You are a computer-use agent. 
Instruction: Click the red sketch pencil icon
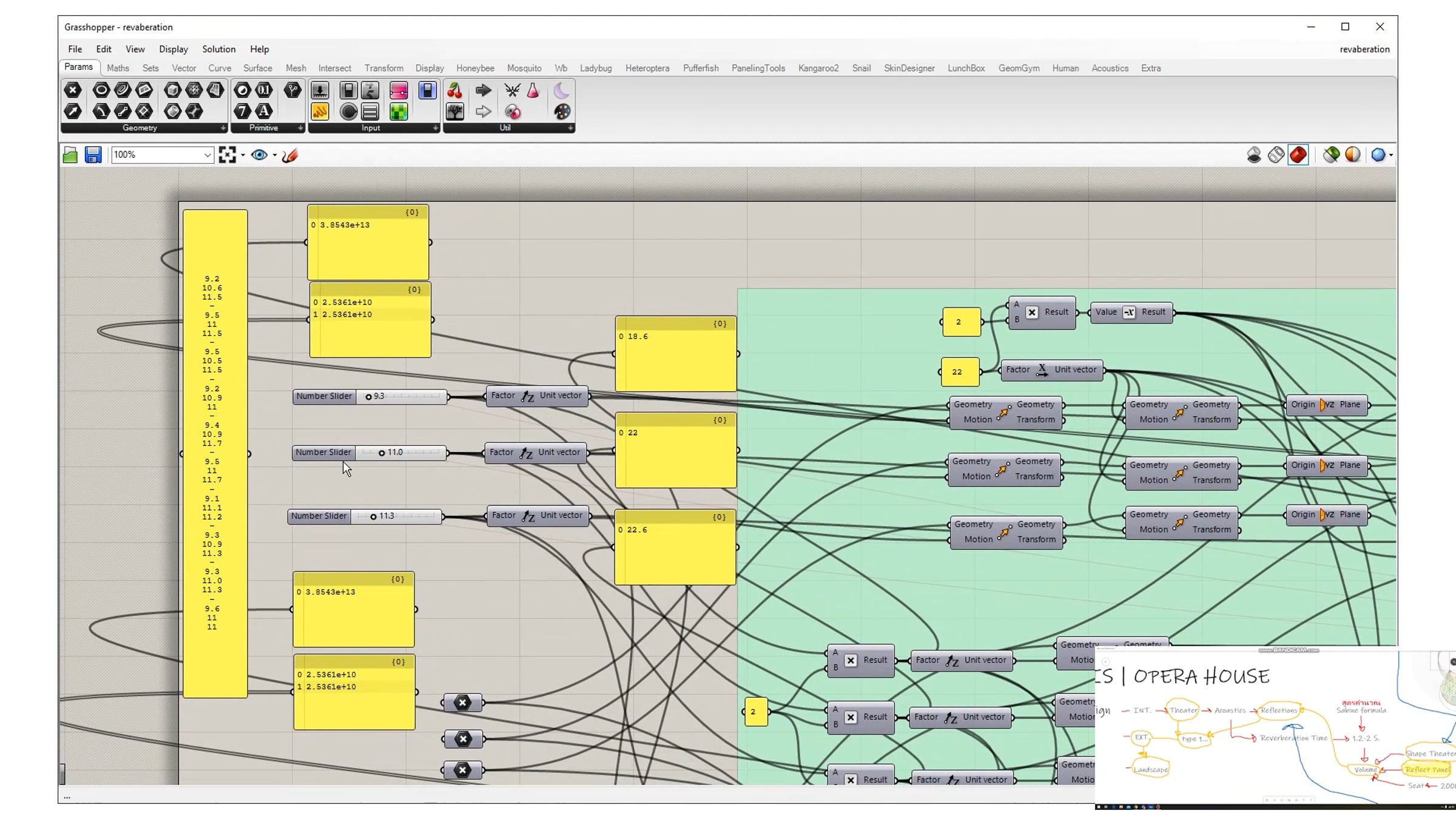click(x=290, y=155)
